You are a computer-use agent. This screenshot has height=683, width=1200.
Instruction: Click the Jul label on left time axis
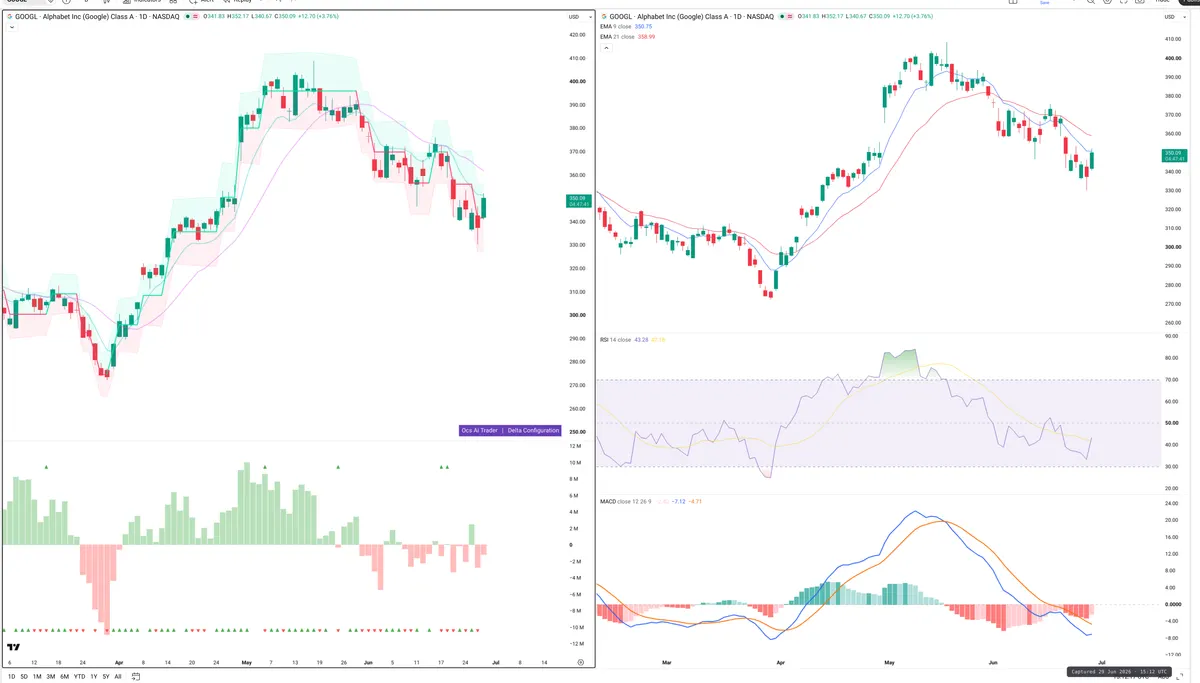click(496, 663)
